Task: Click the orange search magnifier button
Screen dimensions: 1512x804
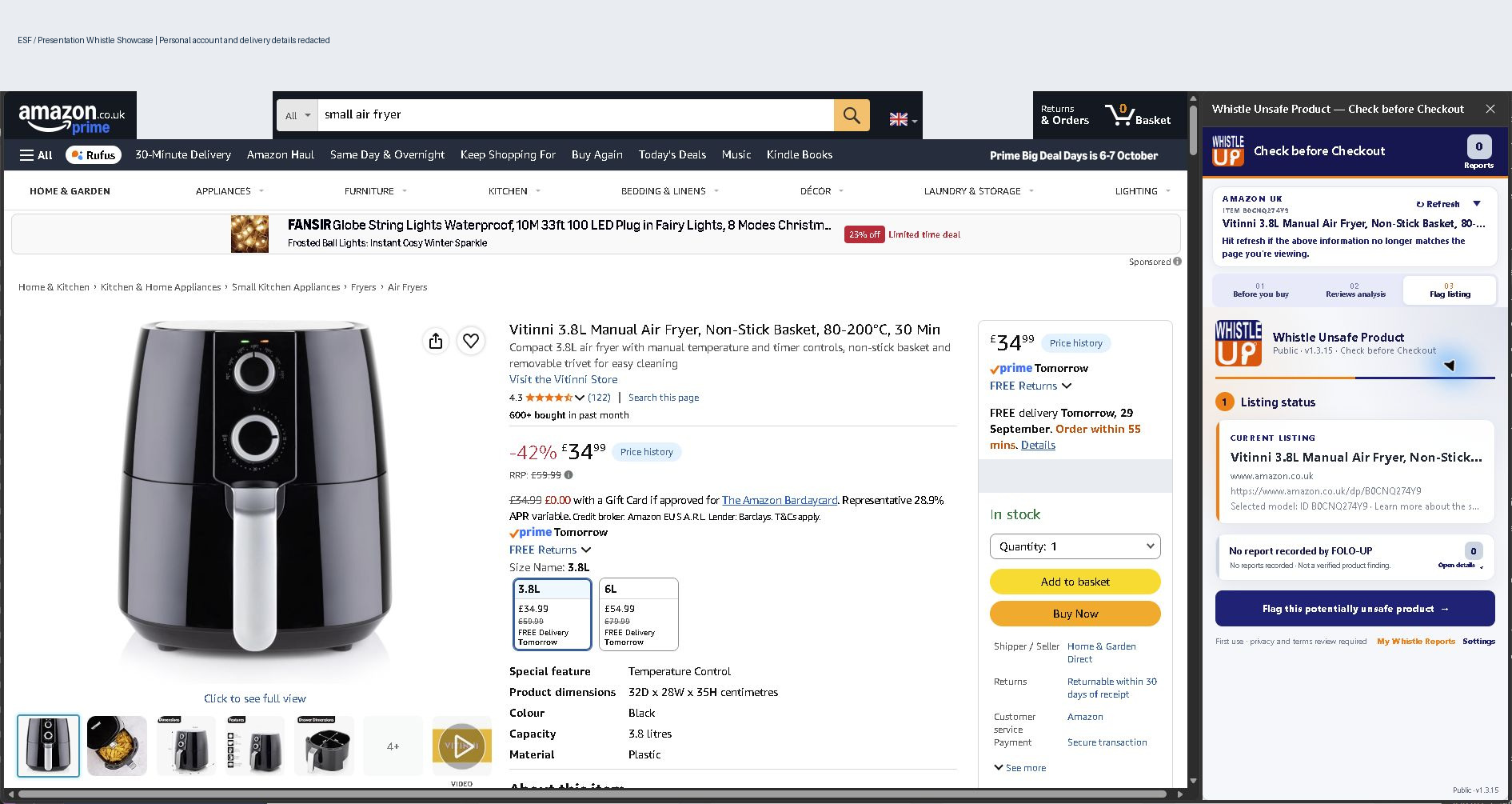Action: coord(852,115)
